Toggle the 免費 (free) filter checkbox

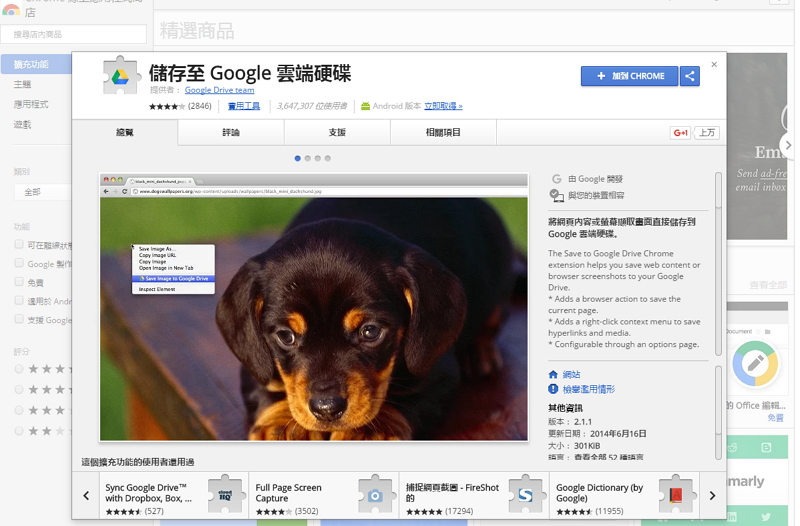coord(19,282)
